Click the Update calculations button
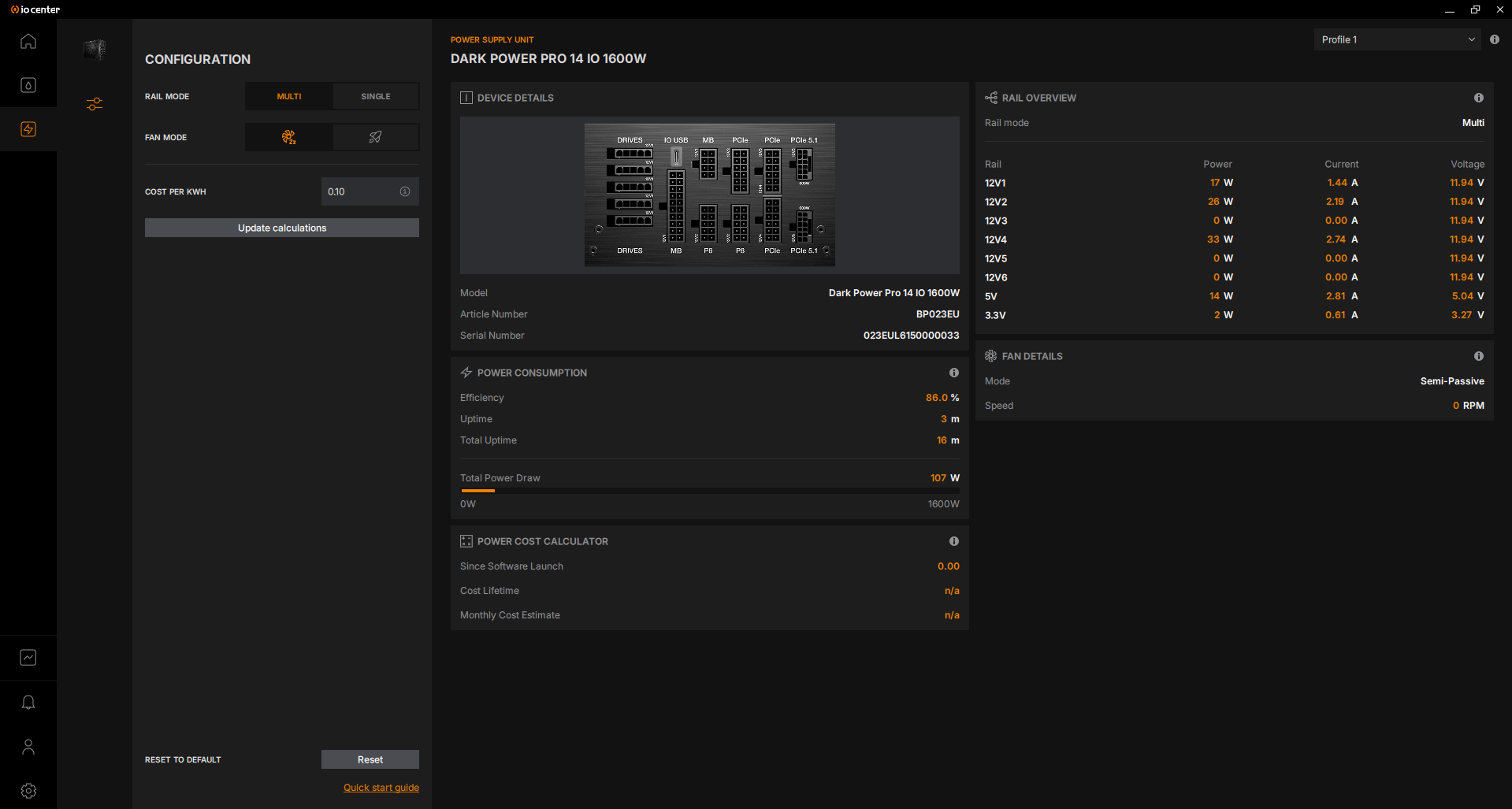 pyautogui.click(x=282, y=228)
